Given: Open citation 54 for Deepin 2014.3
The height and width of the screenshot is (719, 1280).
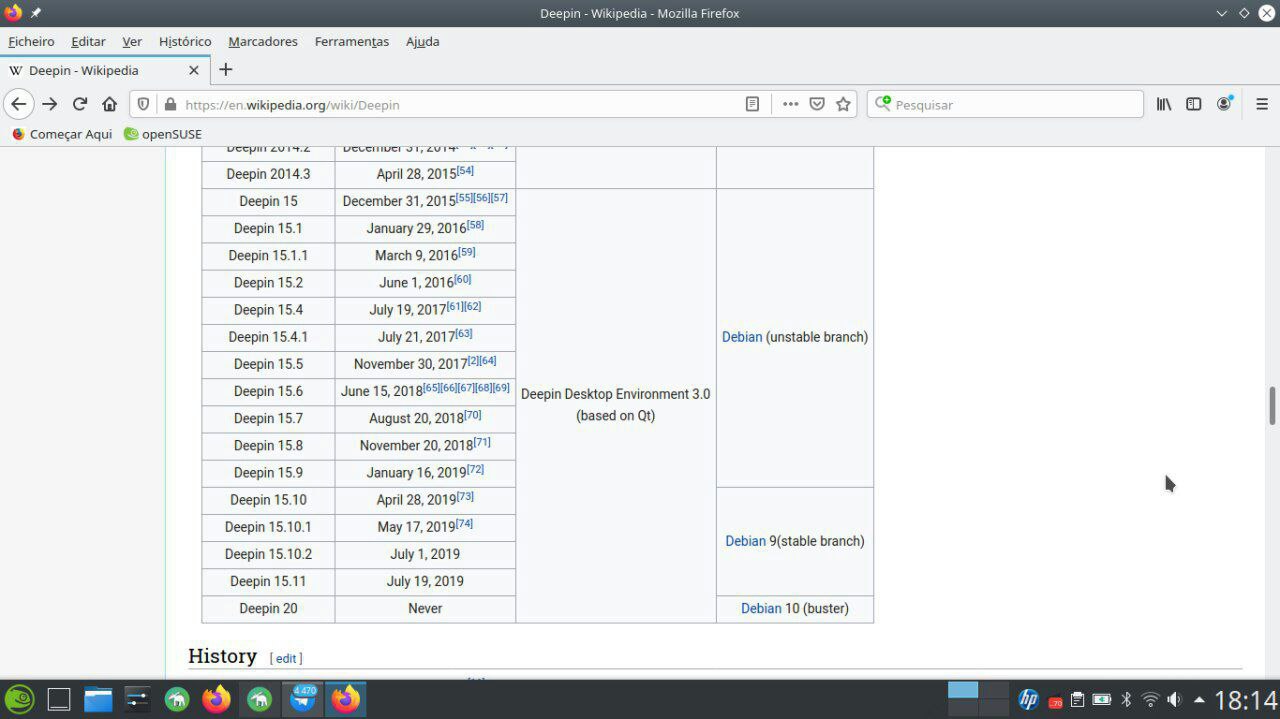Looking at the screenshot, I should pos(465,171).
